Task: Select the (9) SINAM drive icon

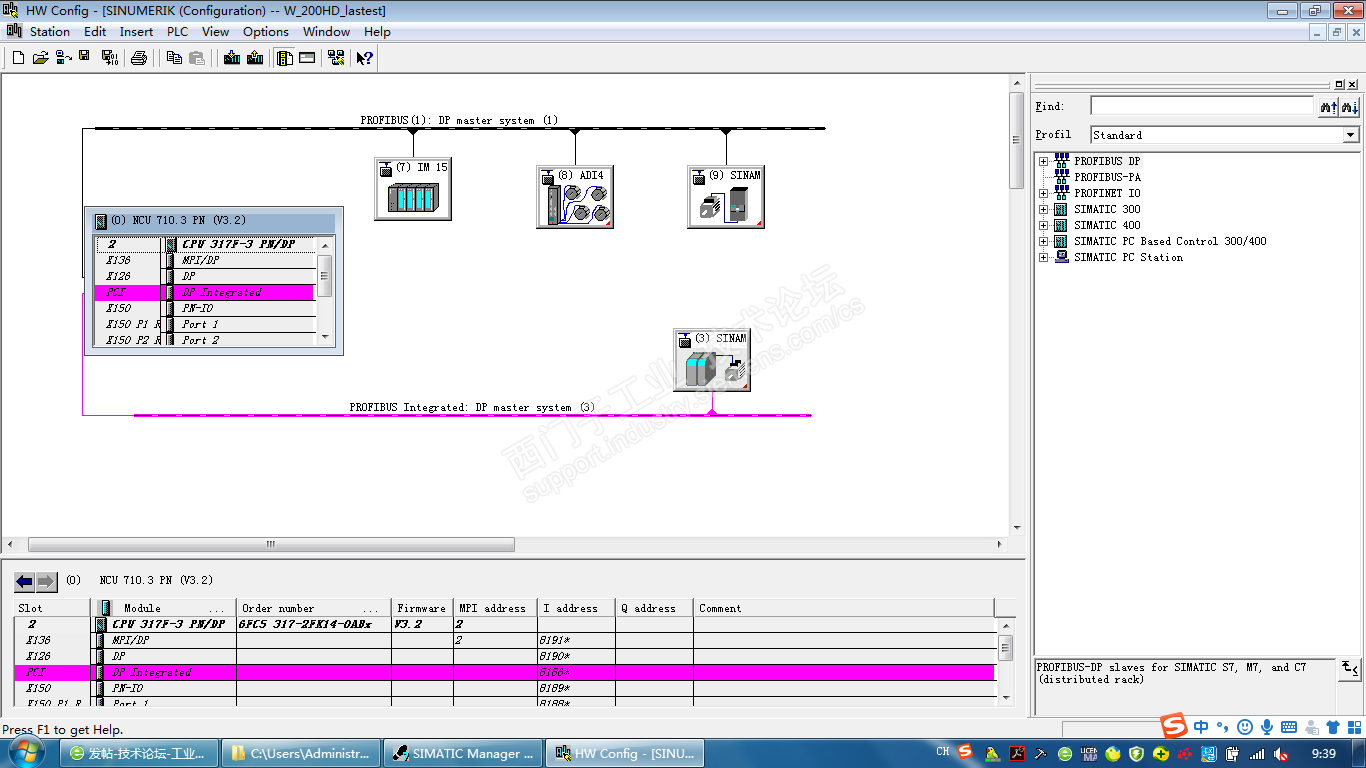Action: click(x=726, y=196)
